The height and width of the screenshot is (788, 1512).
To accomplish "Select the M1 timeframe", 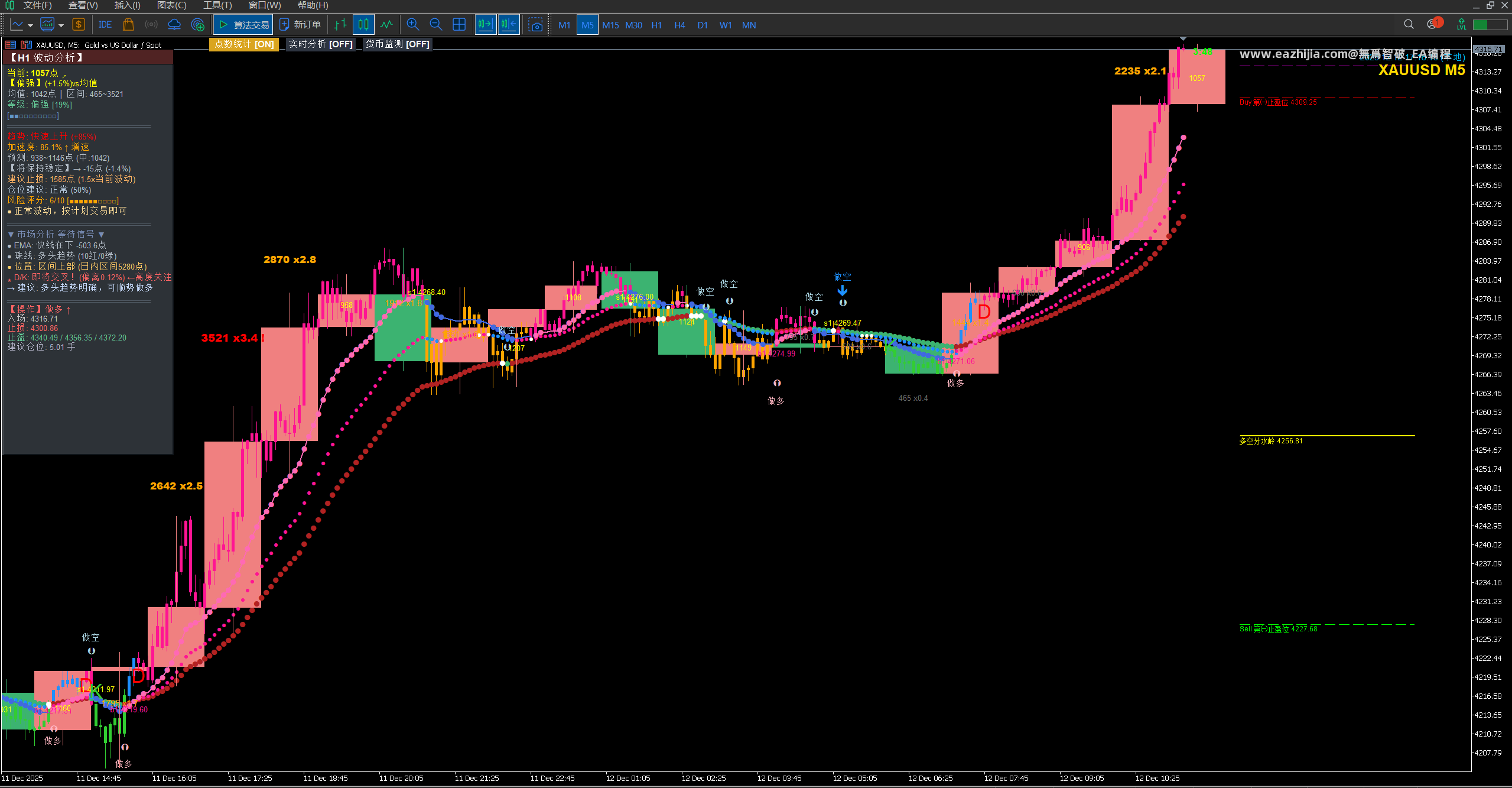I will click(x=564, y=25).
